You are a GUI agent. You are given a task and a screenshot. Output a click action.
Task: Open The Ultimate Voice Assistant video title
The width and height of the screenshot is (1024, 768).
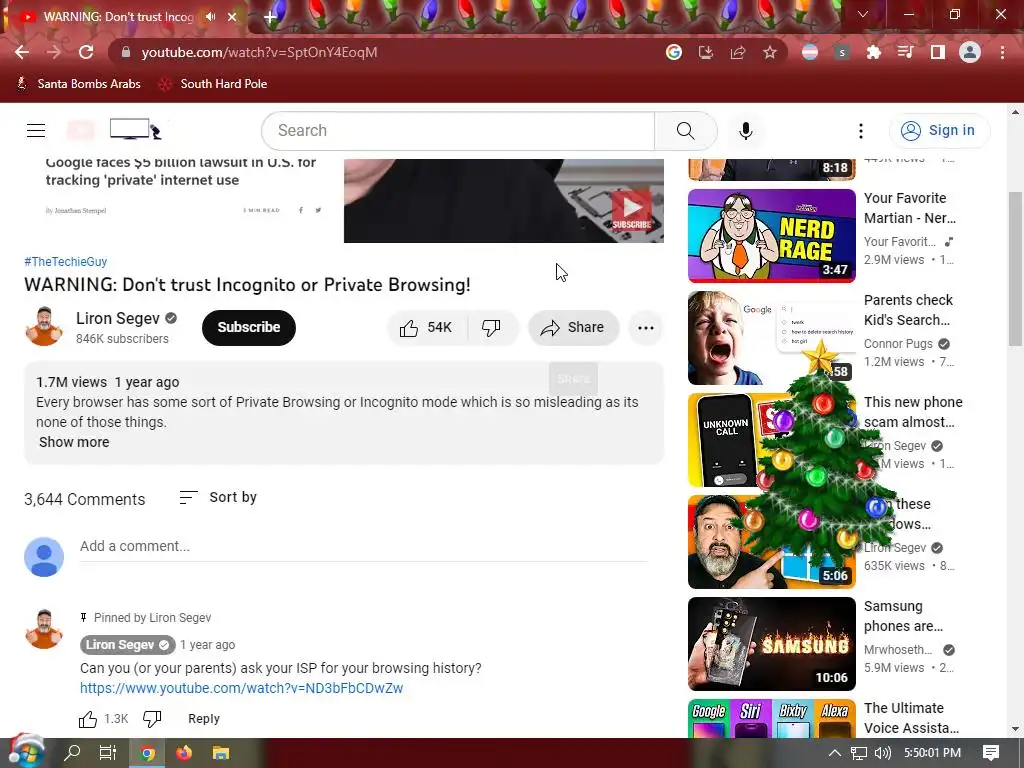point(911,718)
